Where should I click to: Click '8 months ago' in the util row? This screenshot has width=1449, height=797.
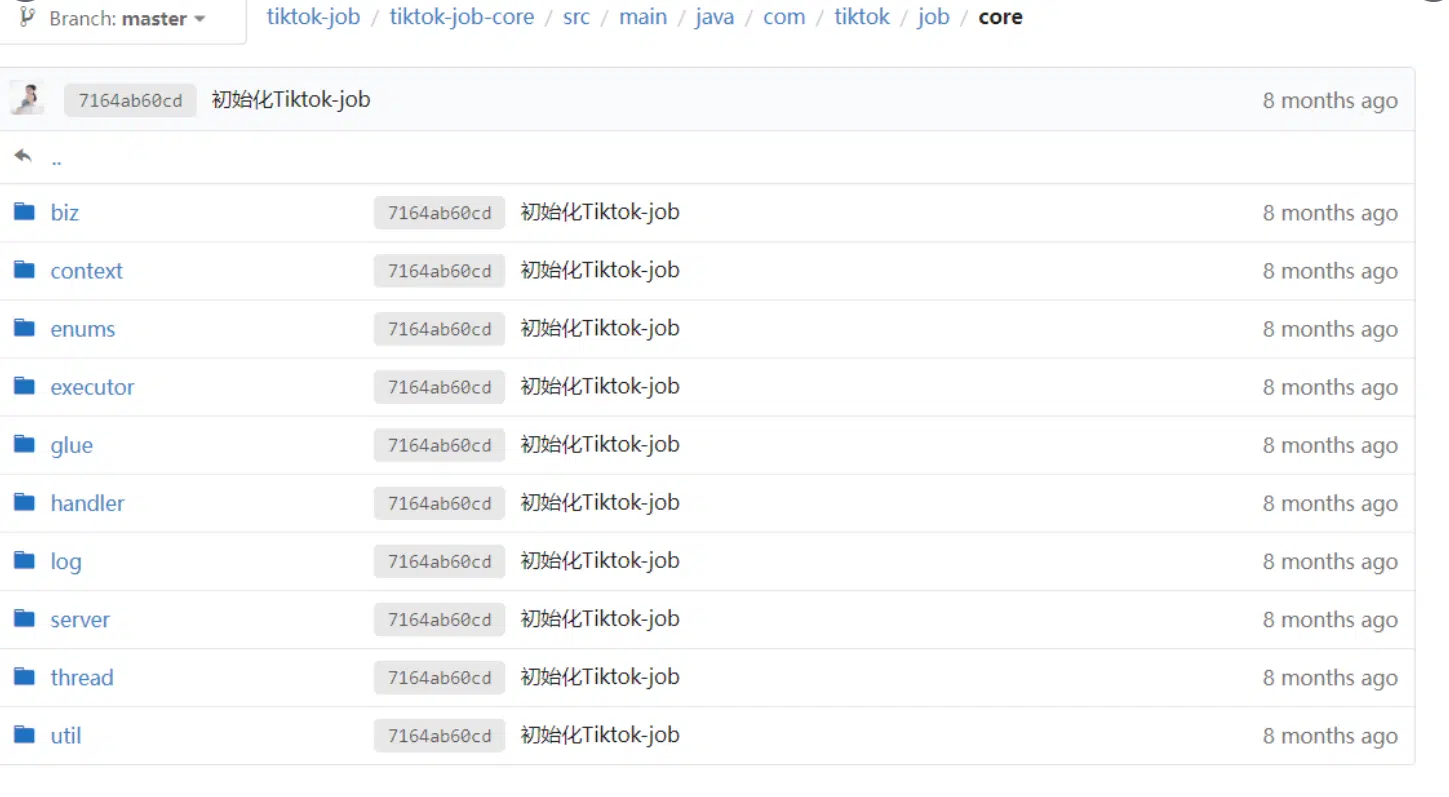pos(1330,735)
